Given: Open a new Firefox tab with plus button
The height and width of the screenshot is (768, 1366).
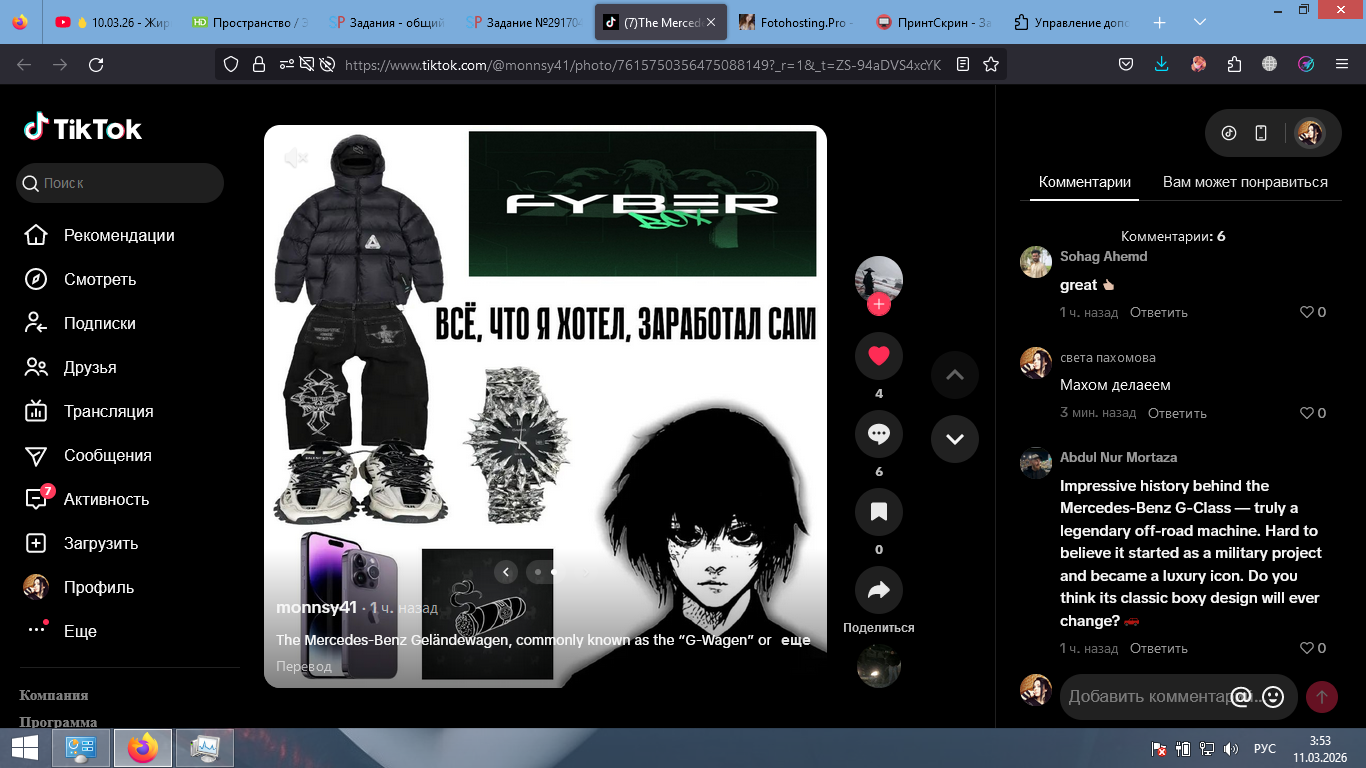Looking at the screenshot, I should [x=1160, y=22].
